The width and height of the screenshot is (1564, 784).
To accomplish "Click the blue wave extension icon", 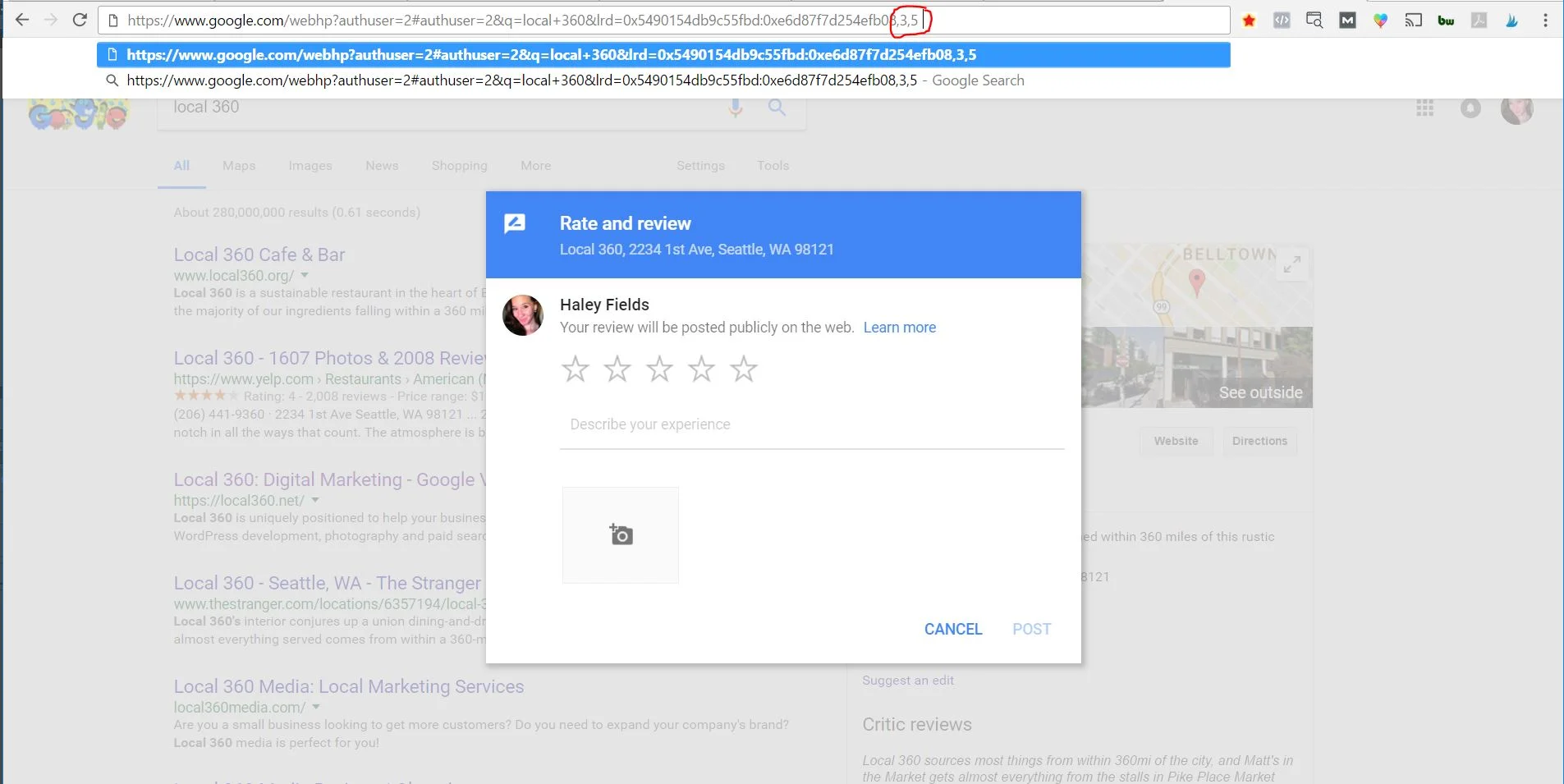I will click(x=1511, y=21).
